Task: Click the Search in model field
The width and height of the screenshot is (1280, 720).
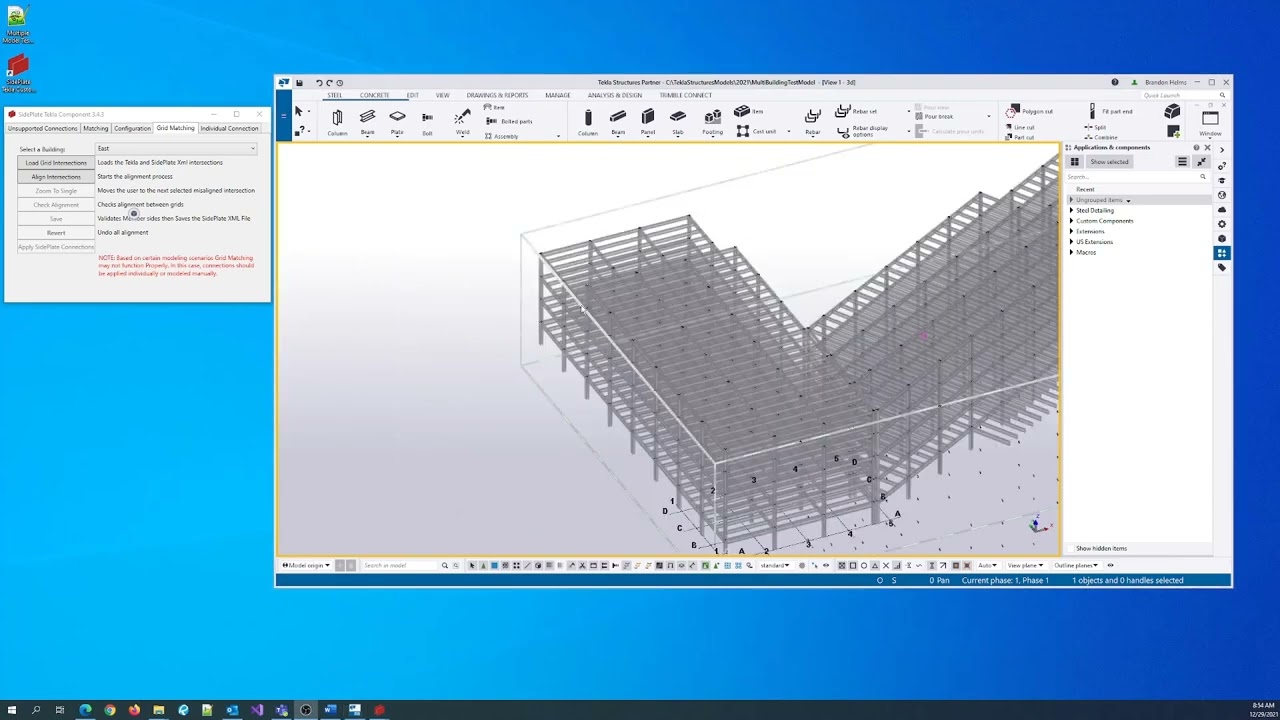Action: 399,566
